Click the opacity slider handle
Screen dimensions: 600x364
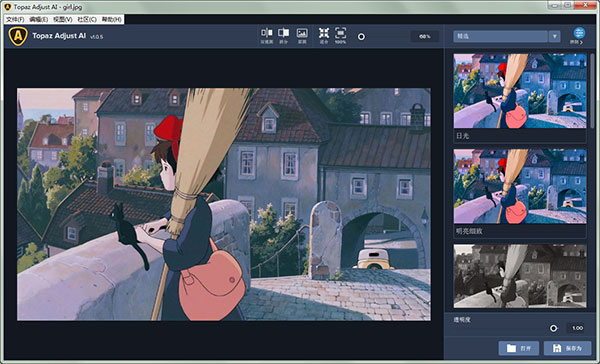click(x=553, y=328)
